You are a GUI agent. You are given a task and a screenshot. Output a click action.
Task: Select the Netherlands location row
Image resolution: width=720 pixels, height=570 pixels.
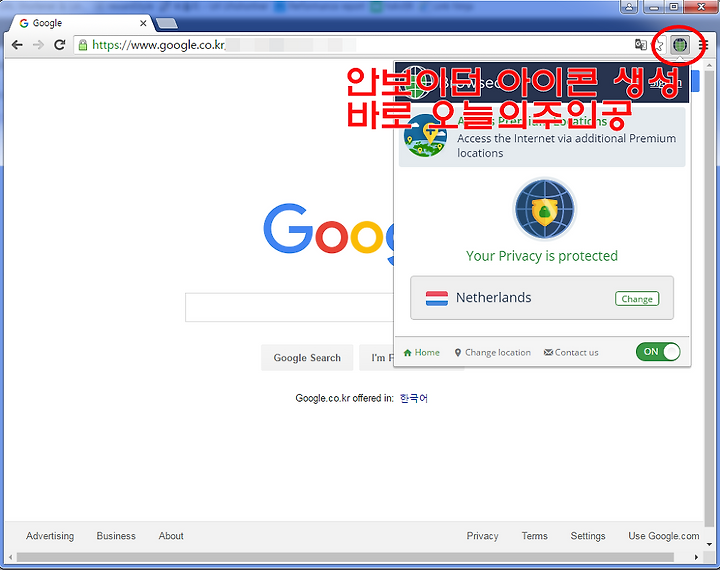tap(542, 298)
